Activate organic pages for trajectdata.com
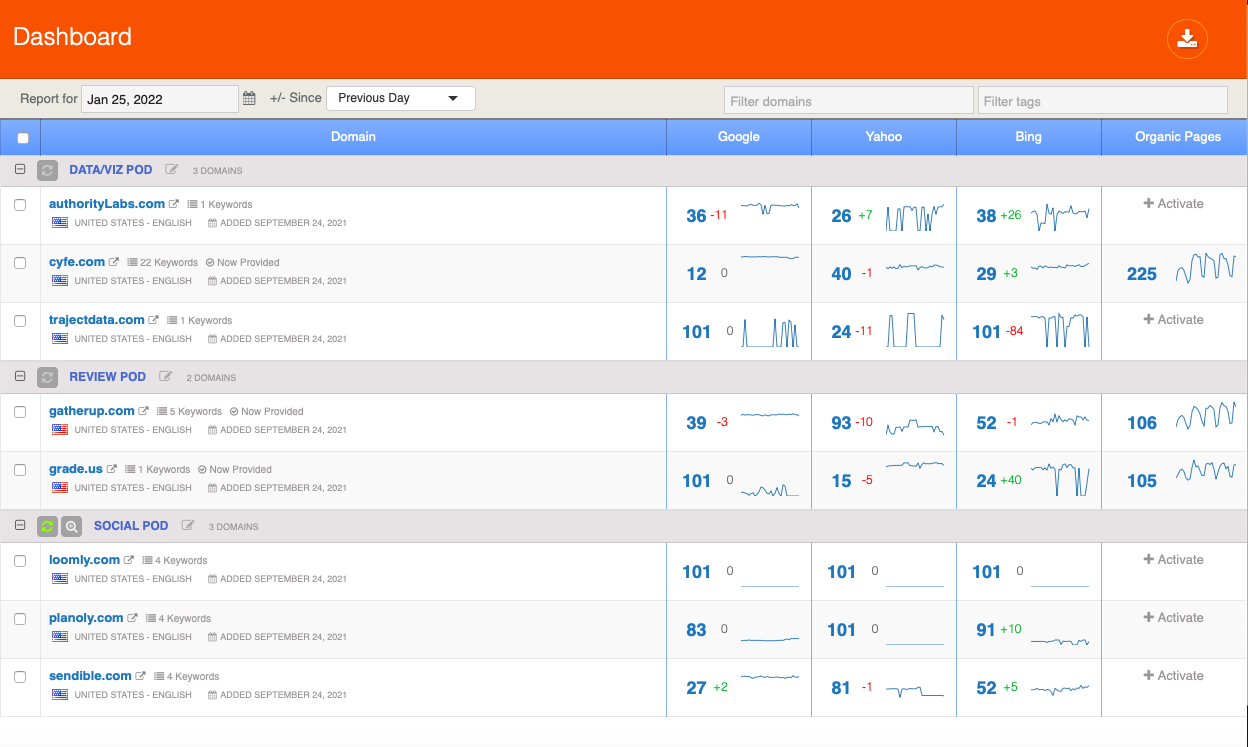 [1174, 319]
